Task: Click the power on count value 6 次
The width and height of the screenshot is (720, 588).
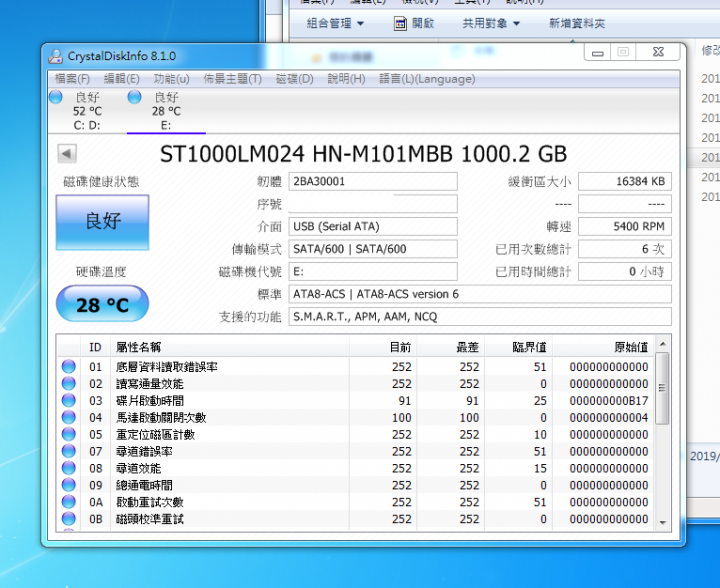Action: tap(624, 249)
